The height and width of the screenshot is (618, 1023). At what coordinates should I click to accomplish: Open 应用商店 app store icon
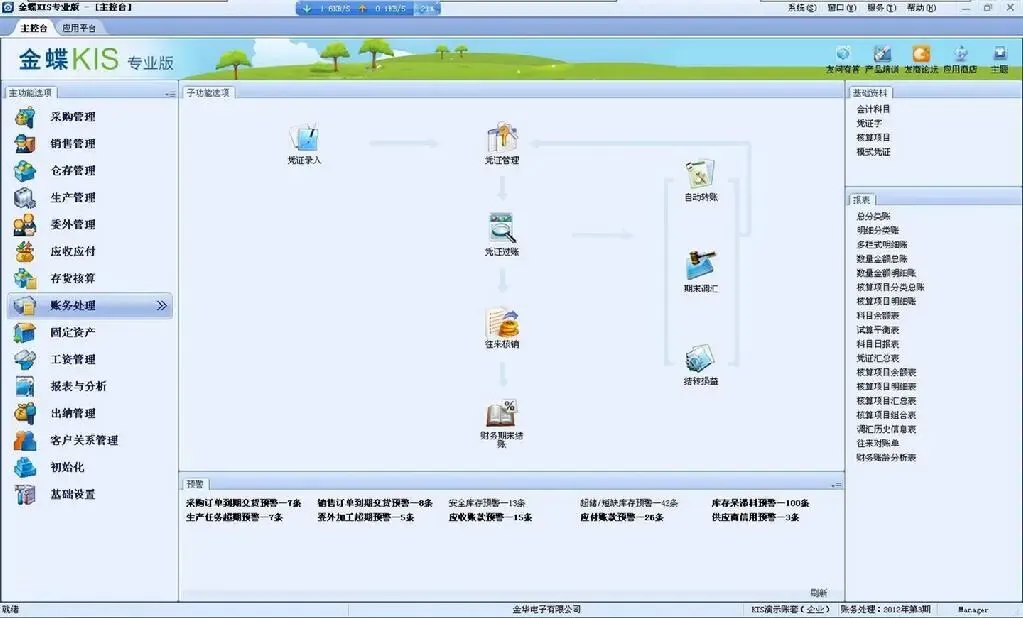point(960,54)
